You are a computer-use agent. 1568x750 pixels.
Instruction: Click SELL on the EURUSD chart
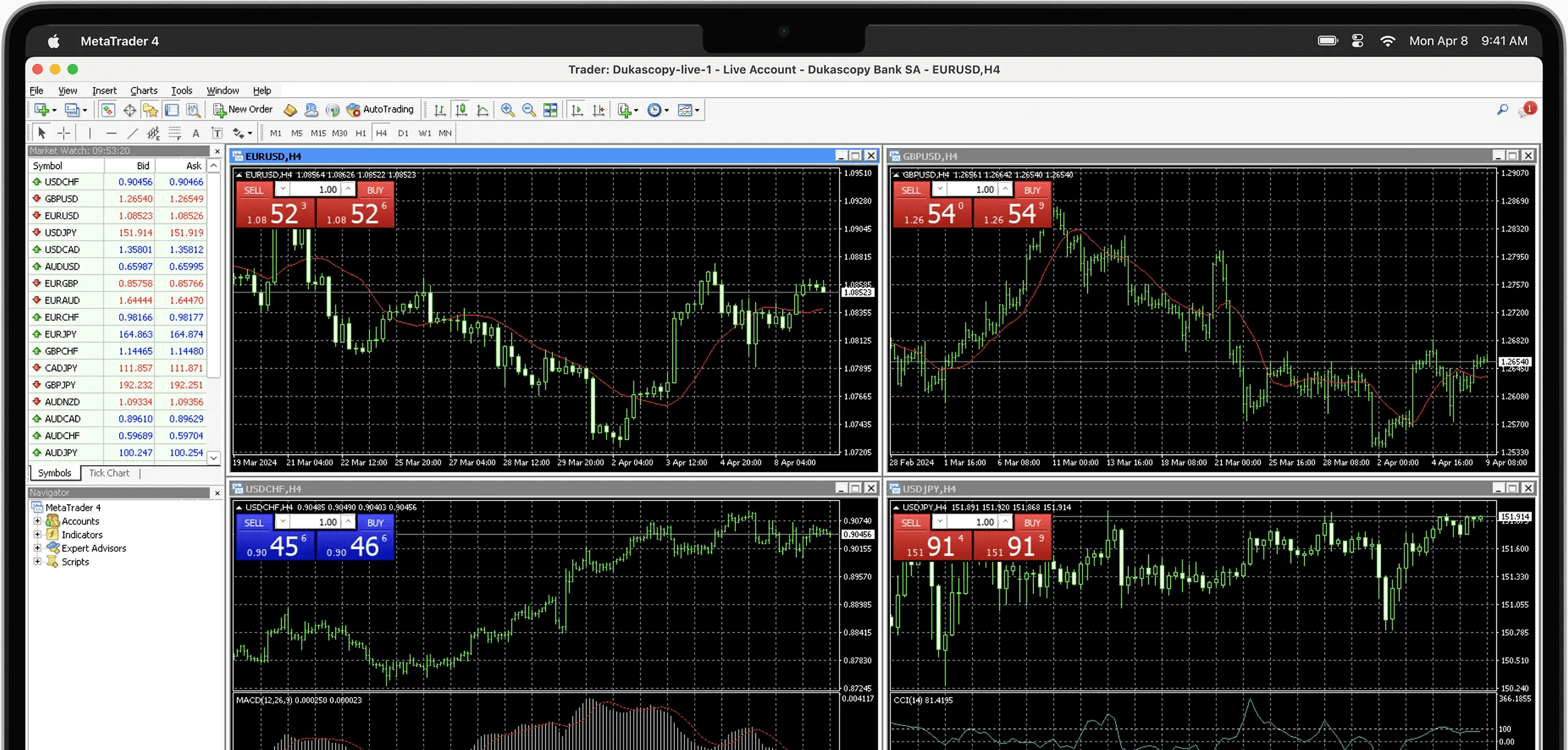253,190
